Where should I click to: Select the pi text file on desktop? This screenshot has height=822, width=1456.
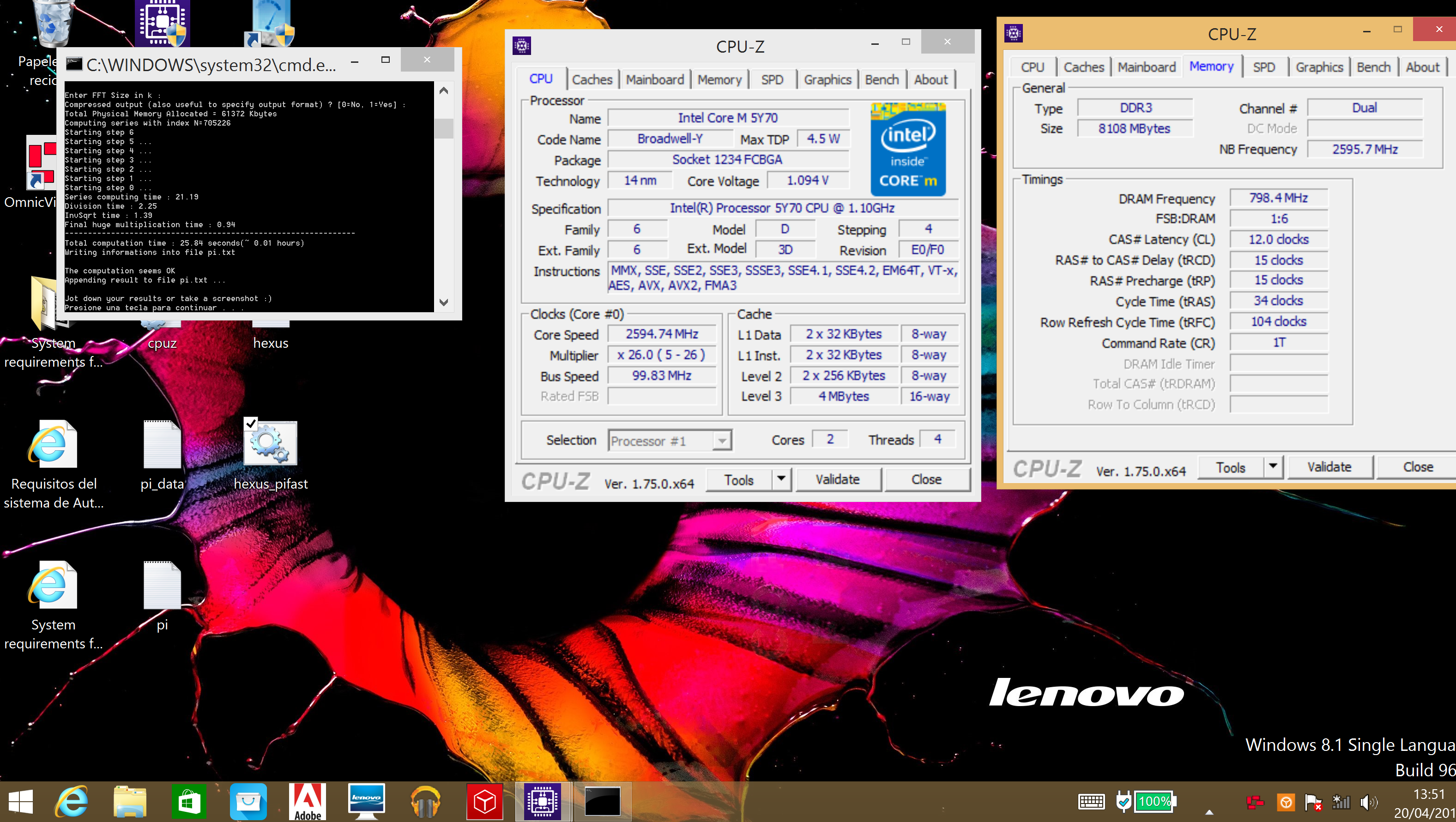(162, 596)
